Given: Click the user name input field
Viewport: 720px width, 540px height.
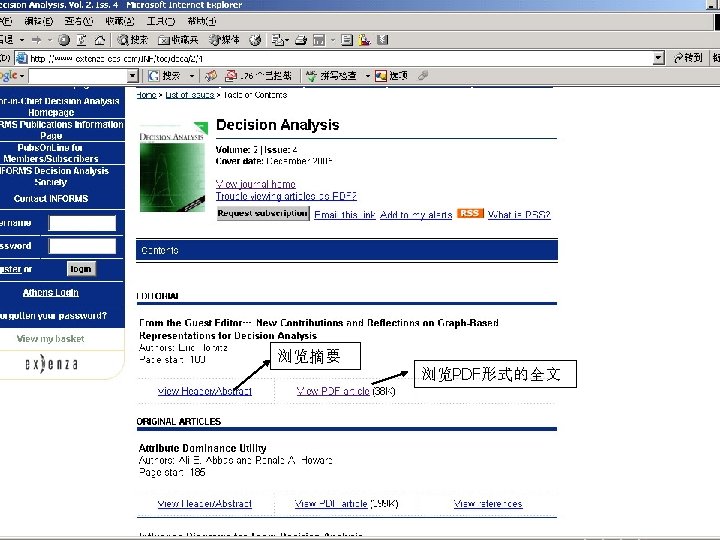Looking at the screenshot, I should coord(82,223).
